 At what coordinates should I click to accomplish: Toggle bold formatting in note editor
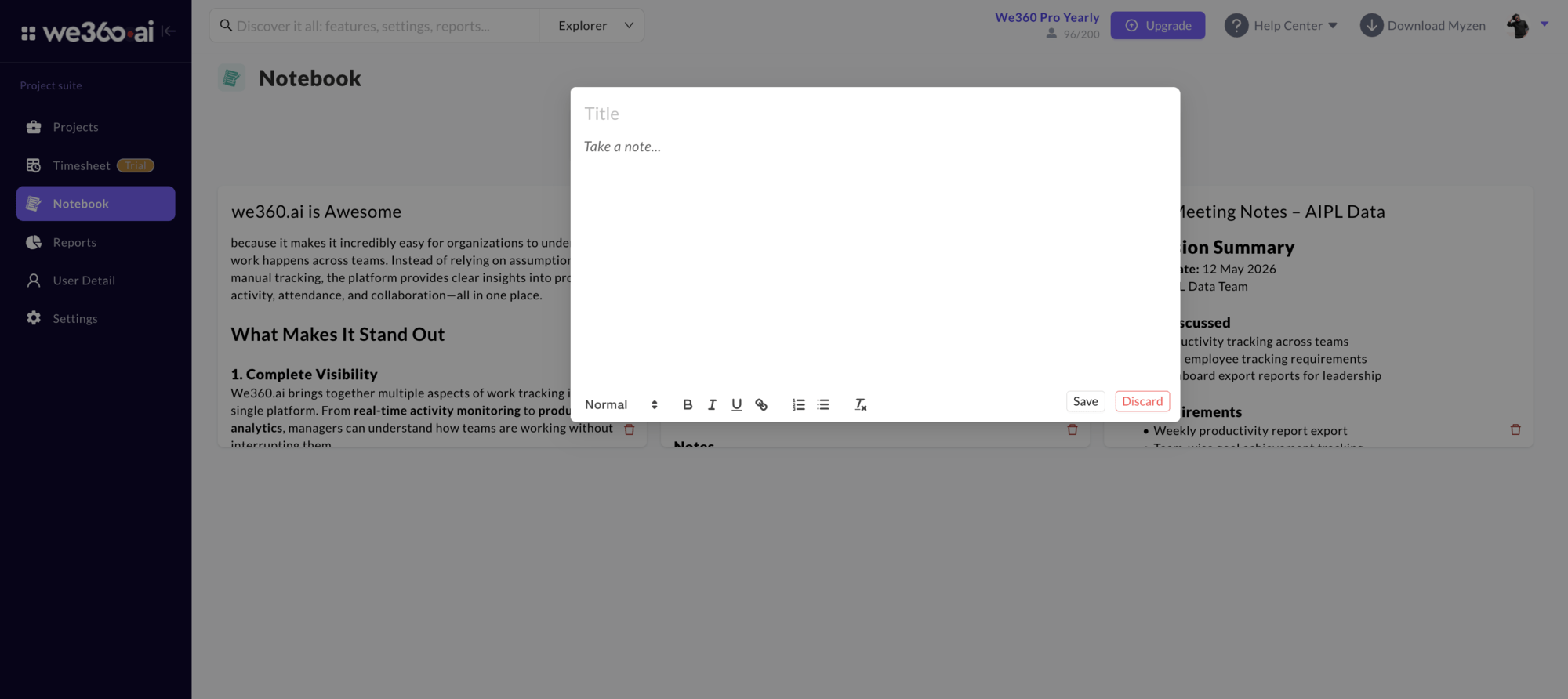[688, 404]
